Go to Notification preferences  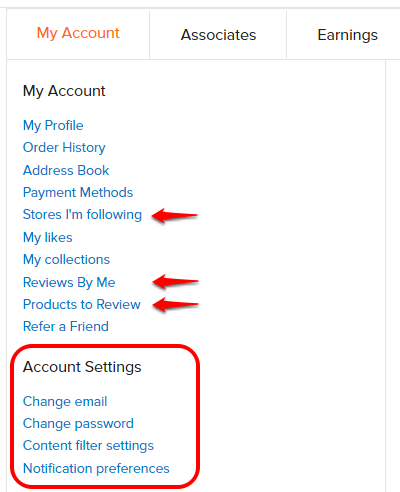[96, 468]
